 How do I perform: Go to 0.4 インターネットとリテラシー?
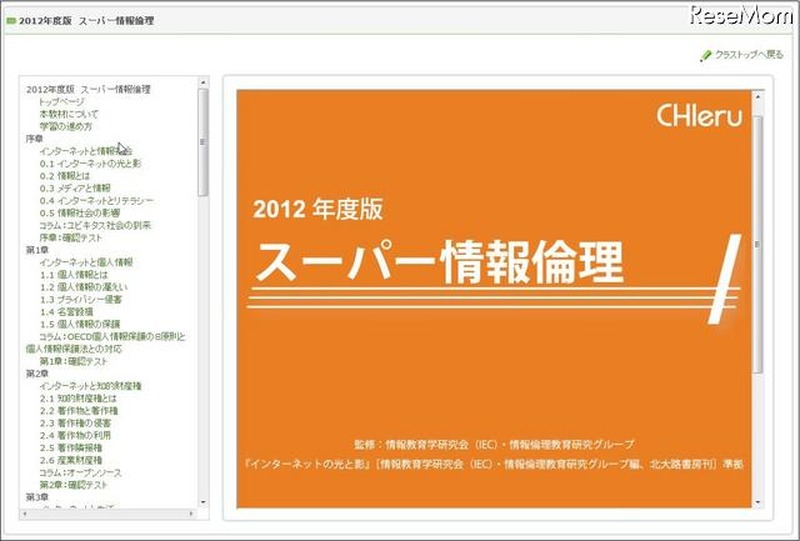pyautogui.click(x=96, y=201)
